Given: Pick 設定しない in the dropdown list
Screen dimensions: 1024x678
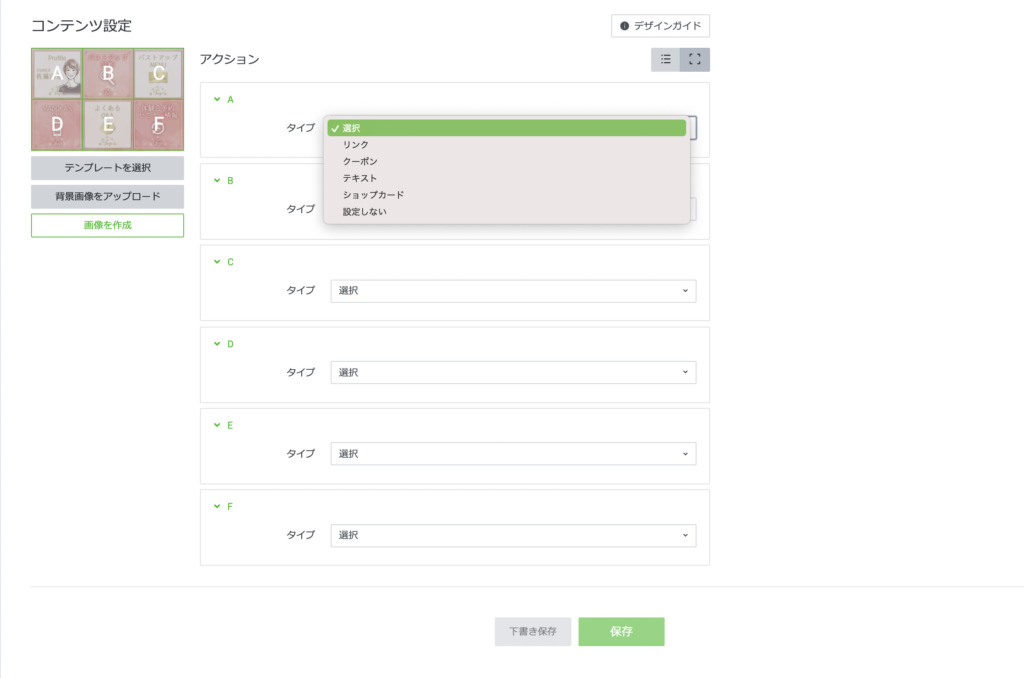Looking at the screenshot, I should pyautogui.click(x=364, y=211).
